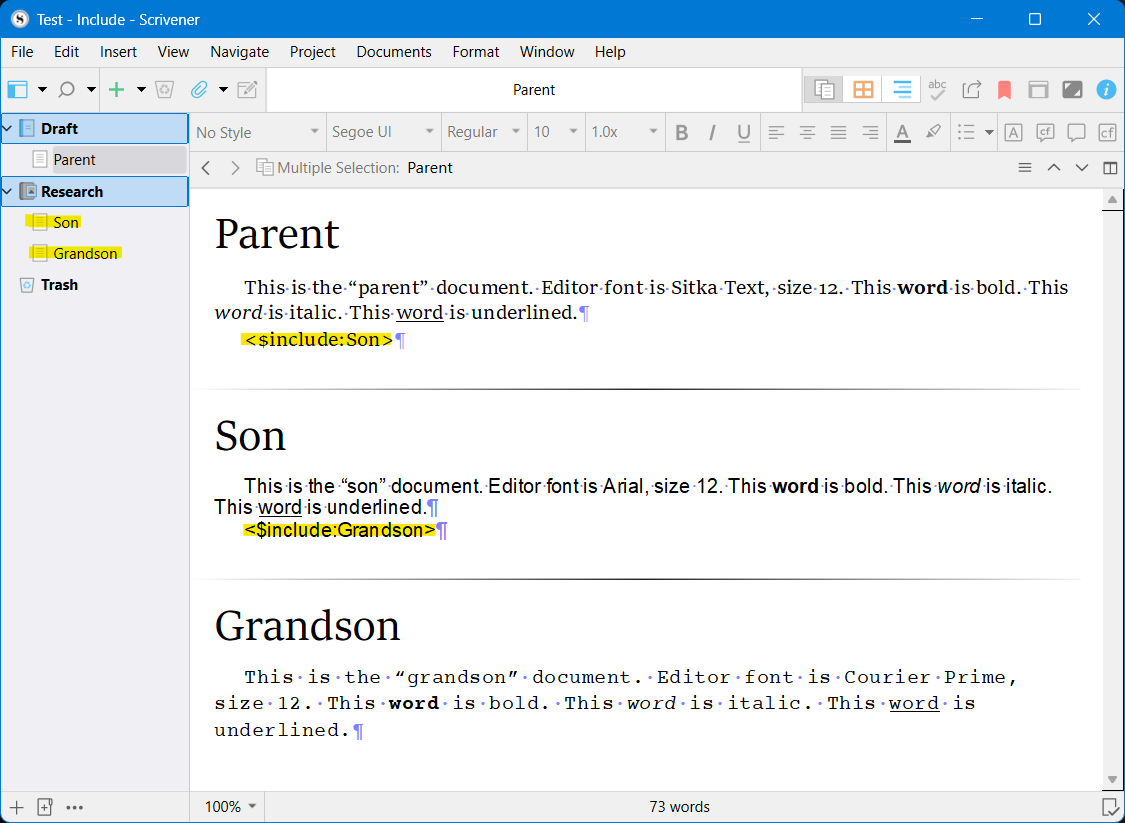
Task: Click the text highlight marker icon
Action: 933,132
